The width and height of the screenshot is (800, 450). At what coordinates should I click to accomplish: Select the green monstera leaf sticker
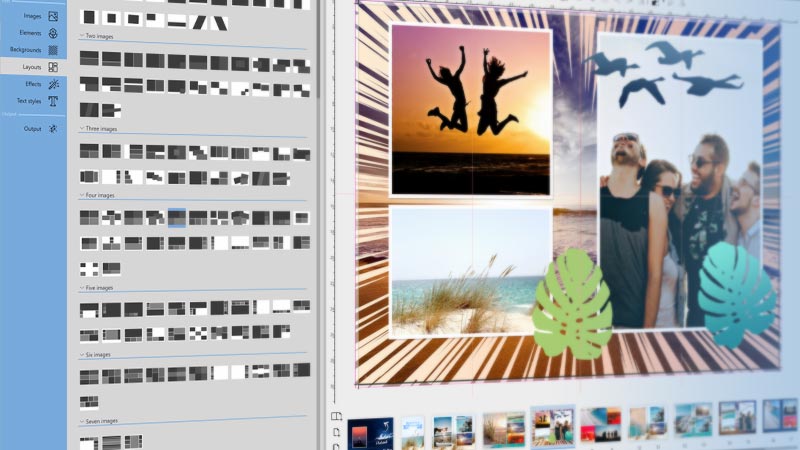tap(571, 303)
